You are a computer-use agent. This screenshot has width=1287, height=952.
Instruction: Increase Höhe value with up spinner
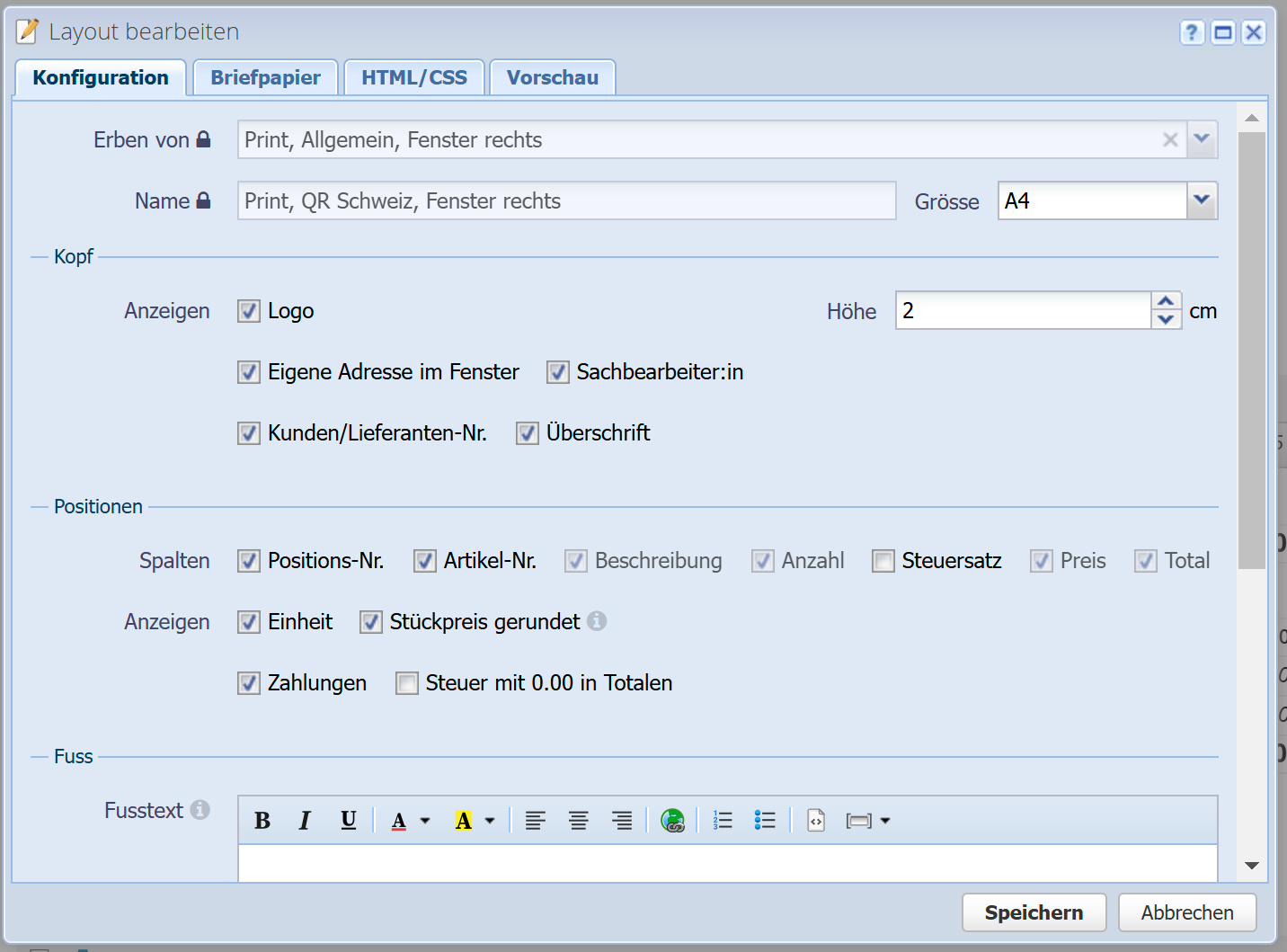[x=1166, y=301]
